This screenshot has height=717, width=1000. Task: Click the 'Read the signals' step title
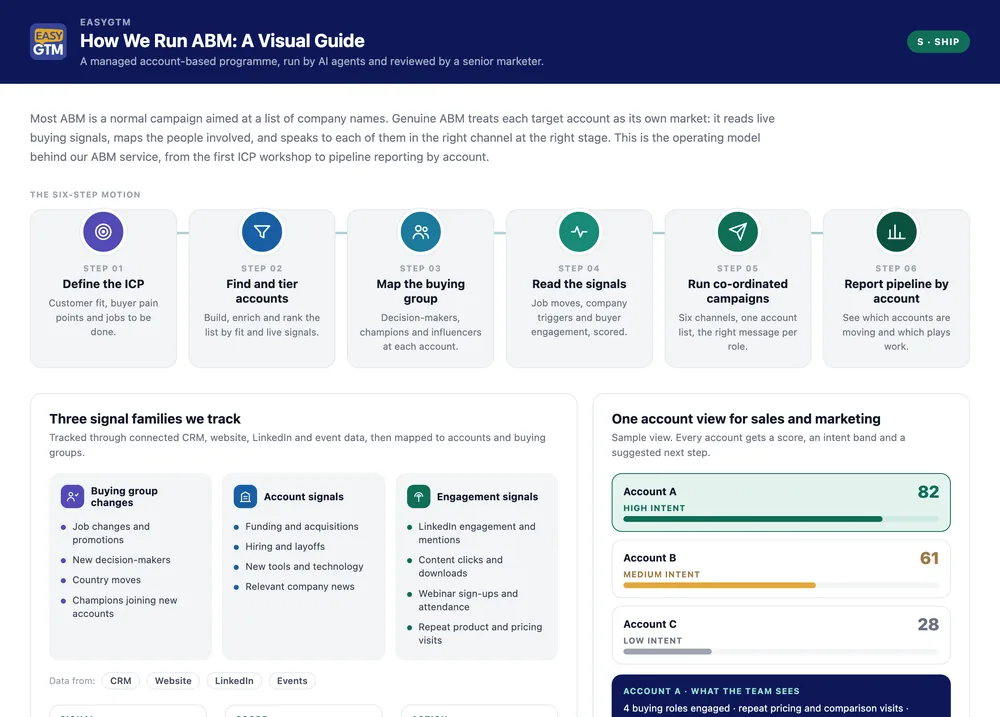tap(579, 284)
